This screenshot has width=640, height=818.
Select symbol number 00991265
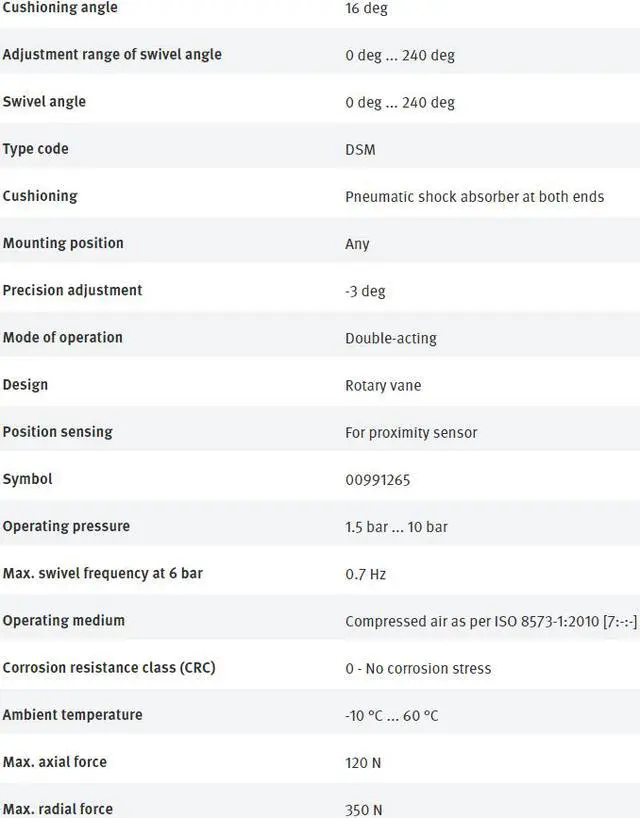pos(378,480)
